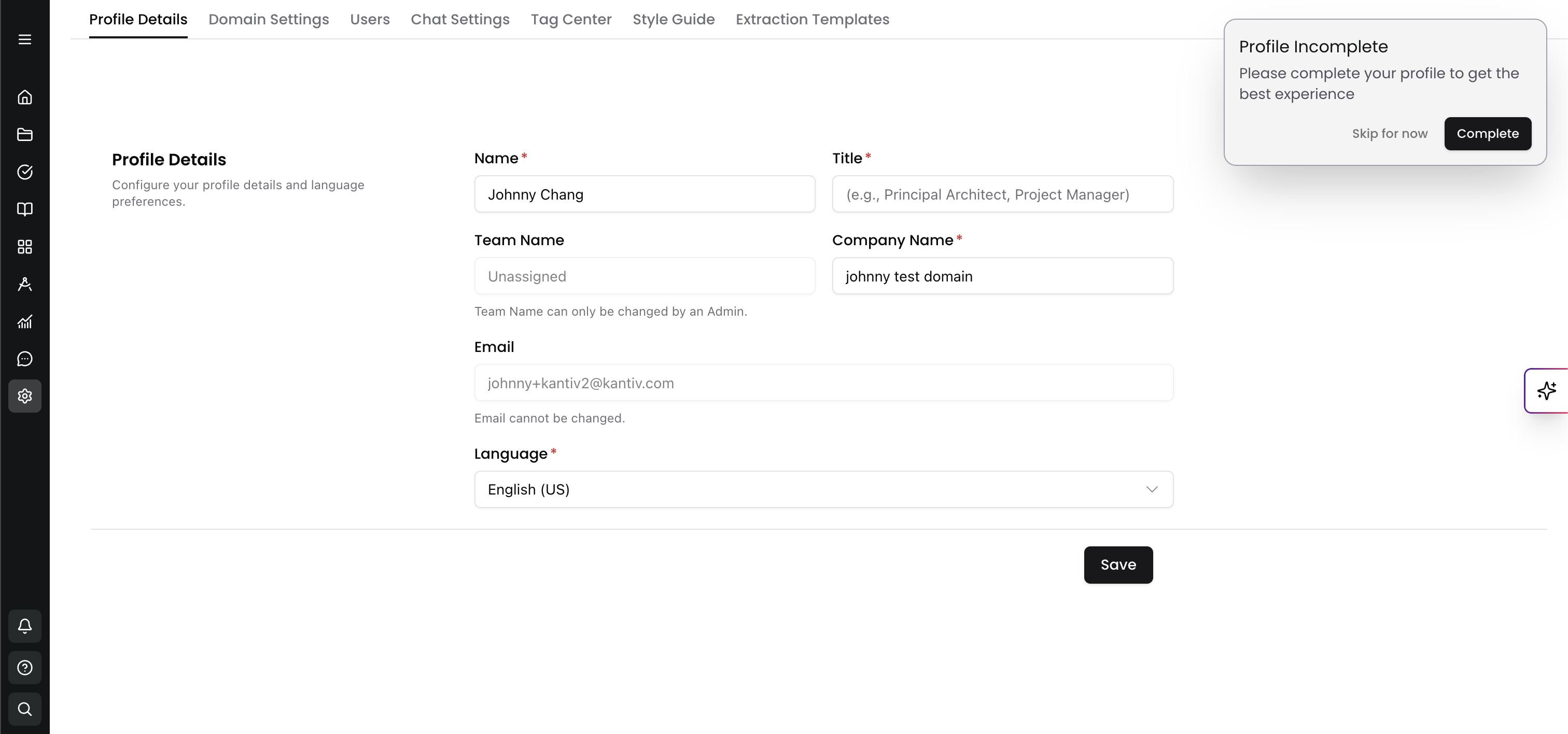Screen dimensions: 1568x734
Task: Switch to the Extraction Templates tab
Action: (x=812, y=20)
